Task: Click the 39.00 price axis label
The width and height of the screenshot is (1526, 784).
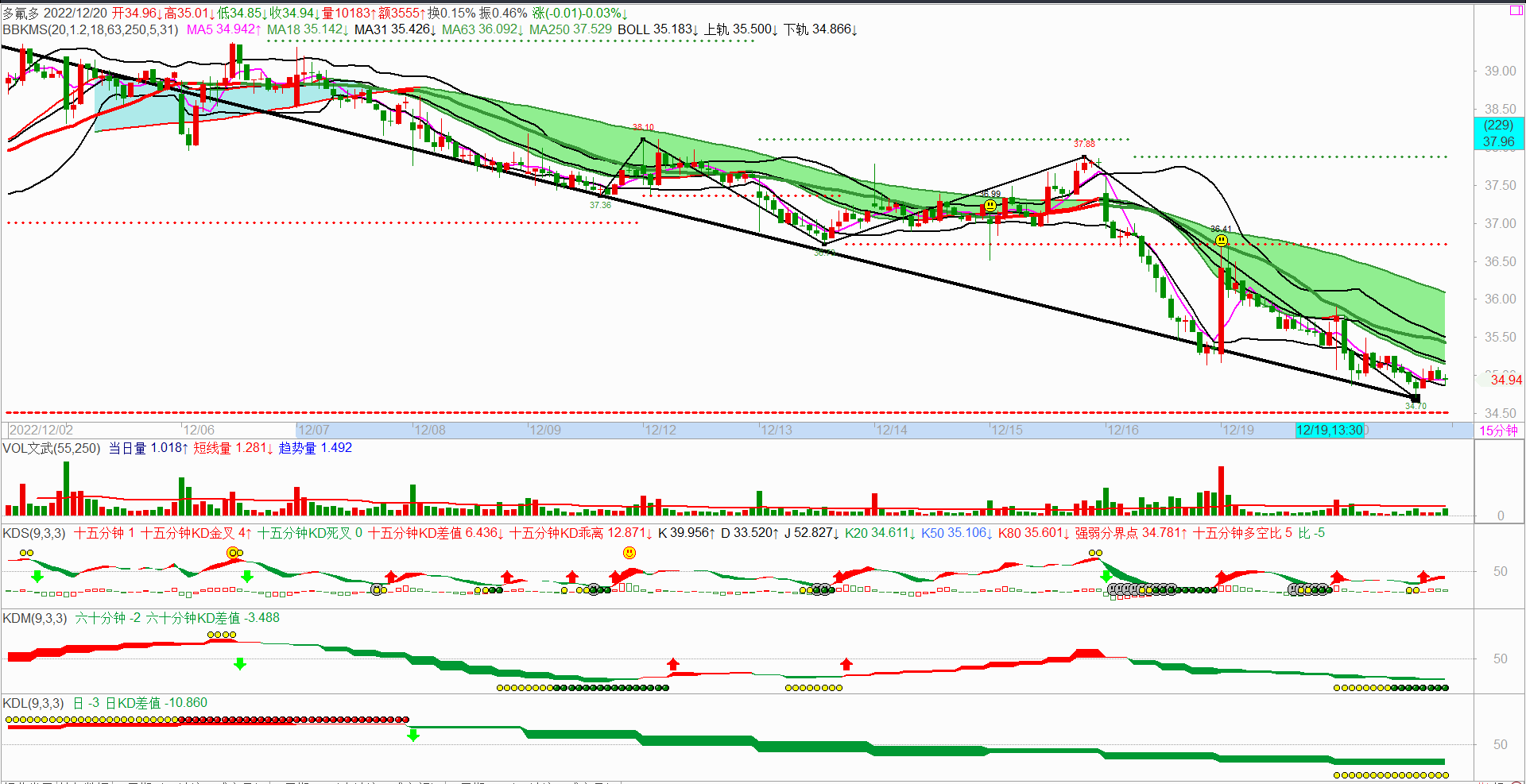Action: pos(1500,71)
